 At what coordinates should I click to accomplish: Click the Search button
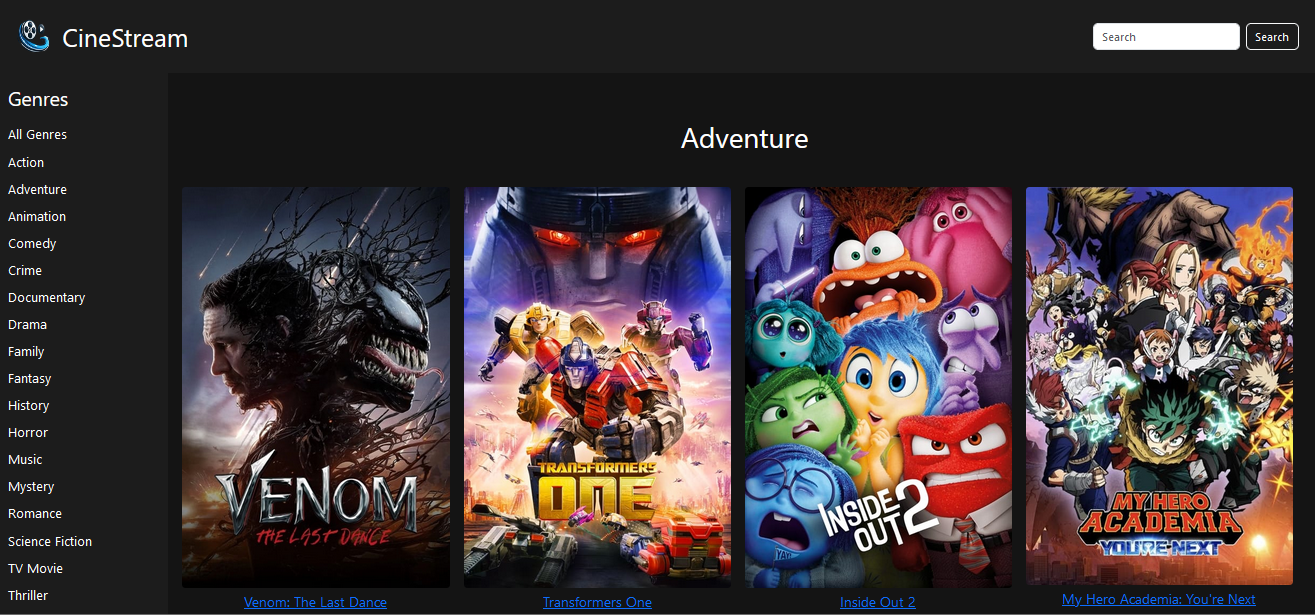pyautogui.click(x=1272, y=37)
